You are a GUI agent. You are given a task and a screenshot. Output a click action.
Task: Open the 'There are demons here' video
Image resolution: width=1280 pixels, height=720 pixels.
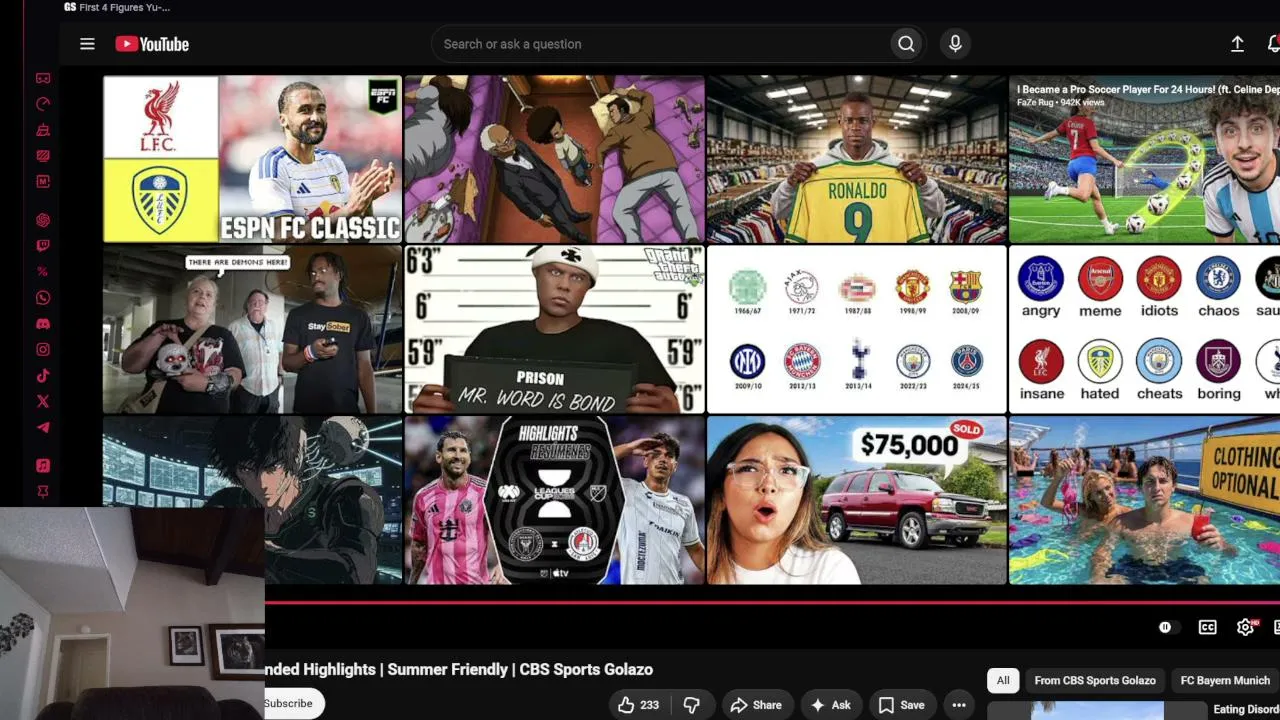(252, 329)
